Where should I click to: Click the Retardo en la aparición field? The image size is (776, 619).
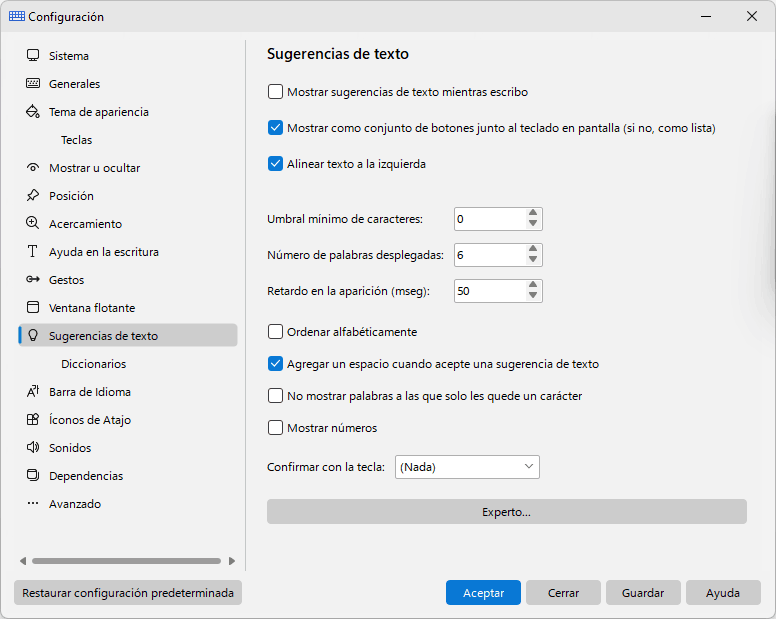click(490, 291)
